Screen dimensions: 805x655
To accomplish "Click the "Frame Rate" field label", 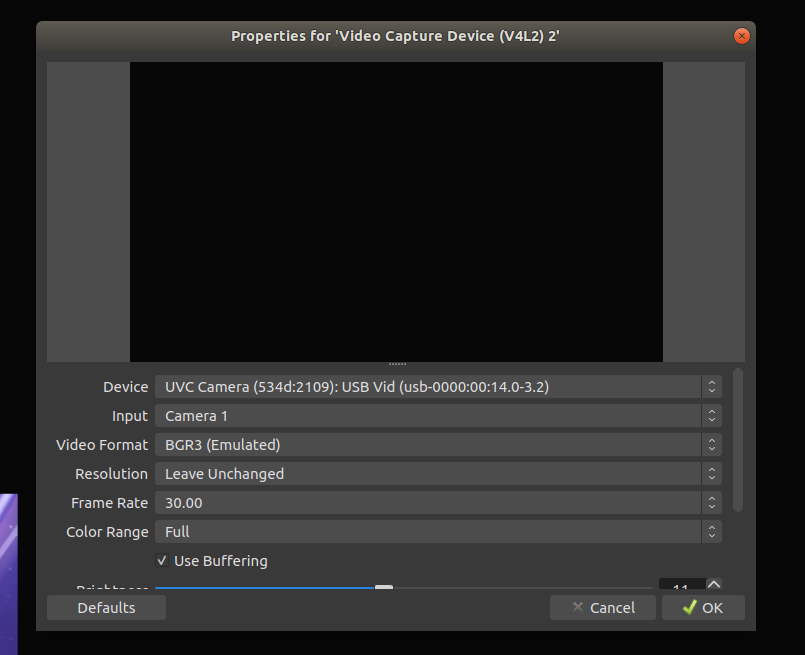I will click(109, 503).
